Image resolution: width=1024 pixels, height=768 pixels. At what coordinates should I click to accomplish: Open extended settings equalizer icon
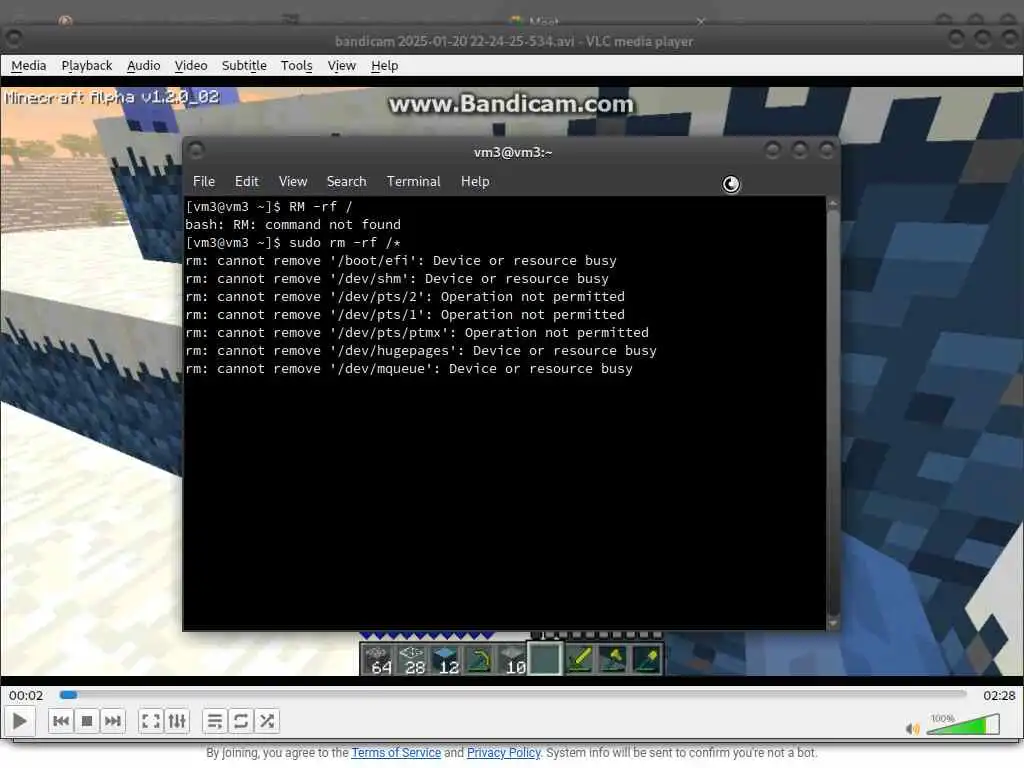point(177,721)
